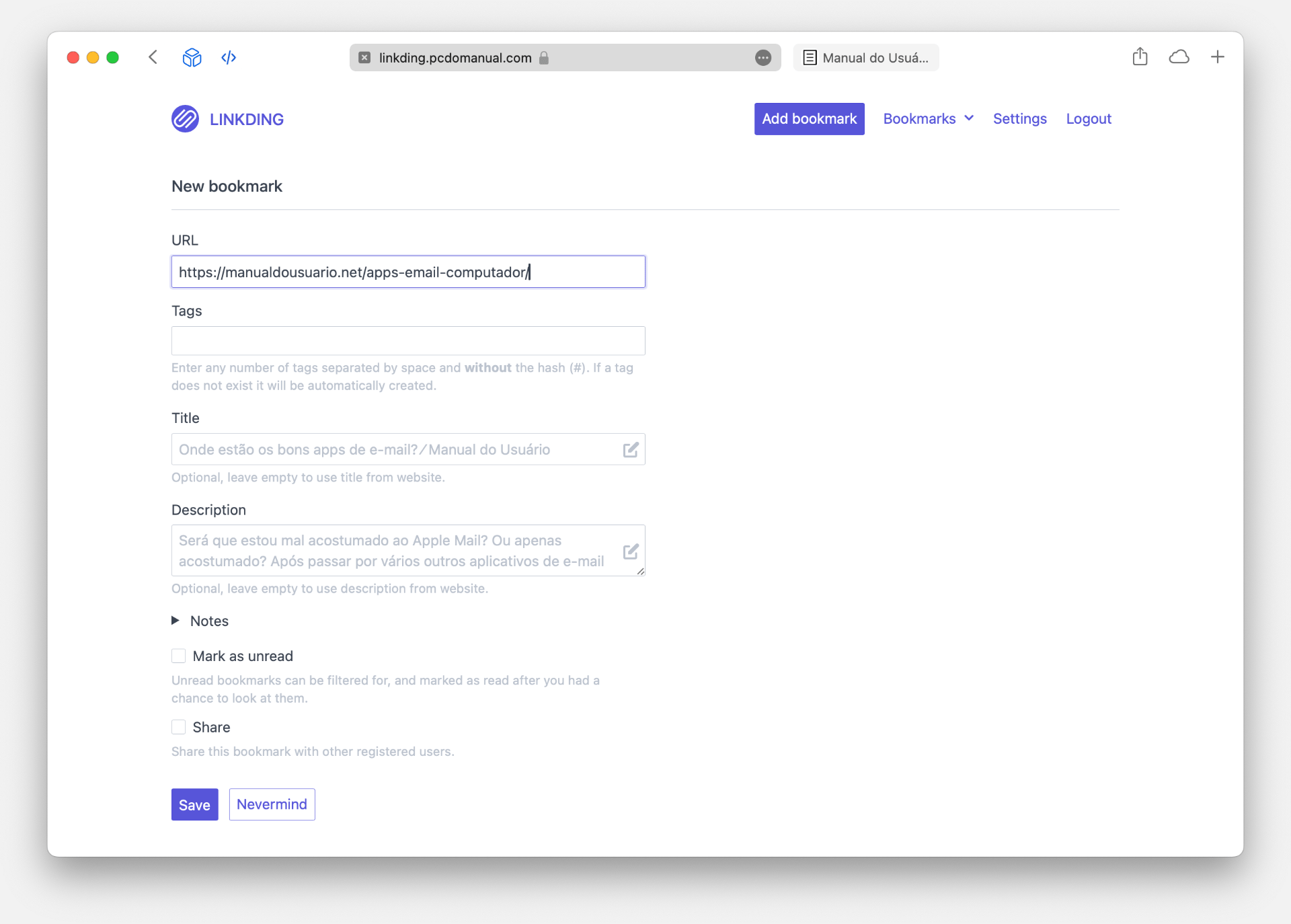Click the edit icon in Description field
This screenshot has height=924, width=1291.
point(630,551)
